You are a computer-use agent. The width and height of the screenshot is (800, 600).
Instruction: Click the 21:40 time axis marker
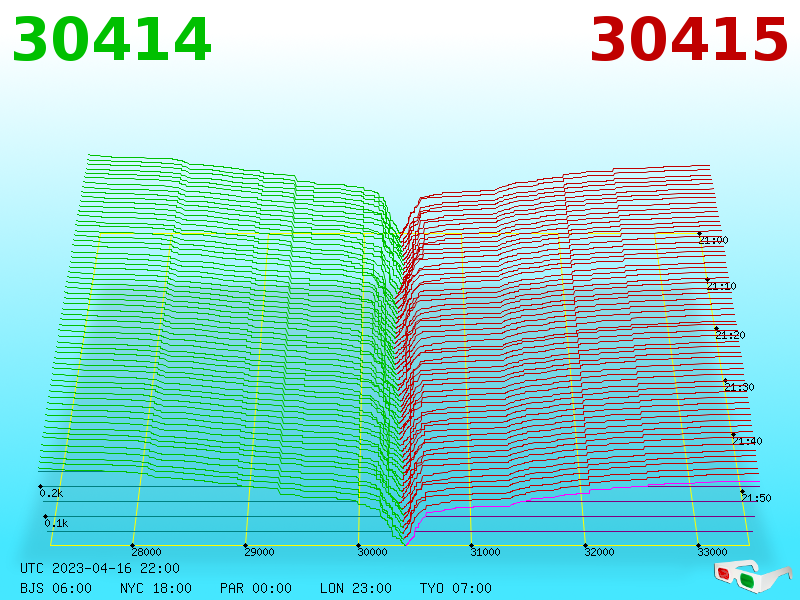click(747, 441)
